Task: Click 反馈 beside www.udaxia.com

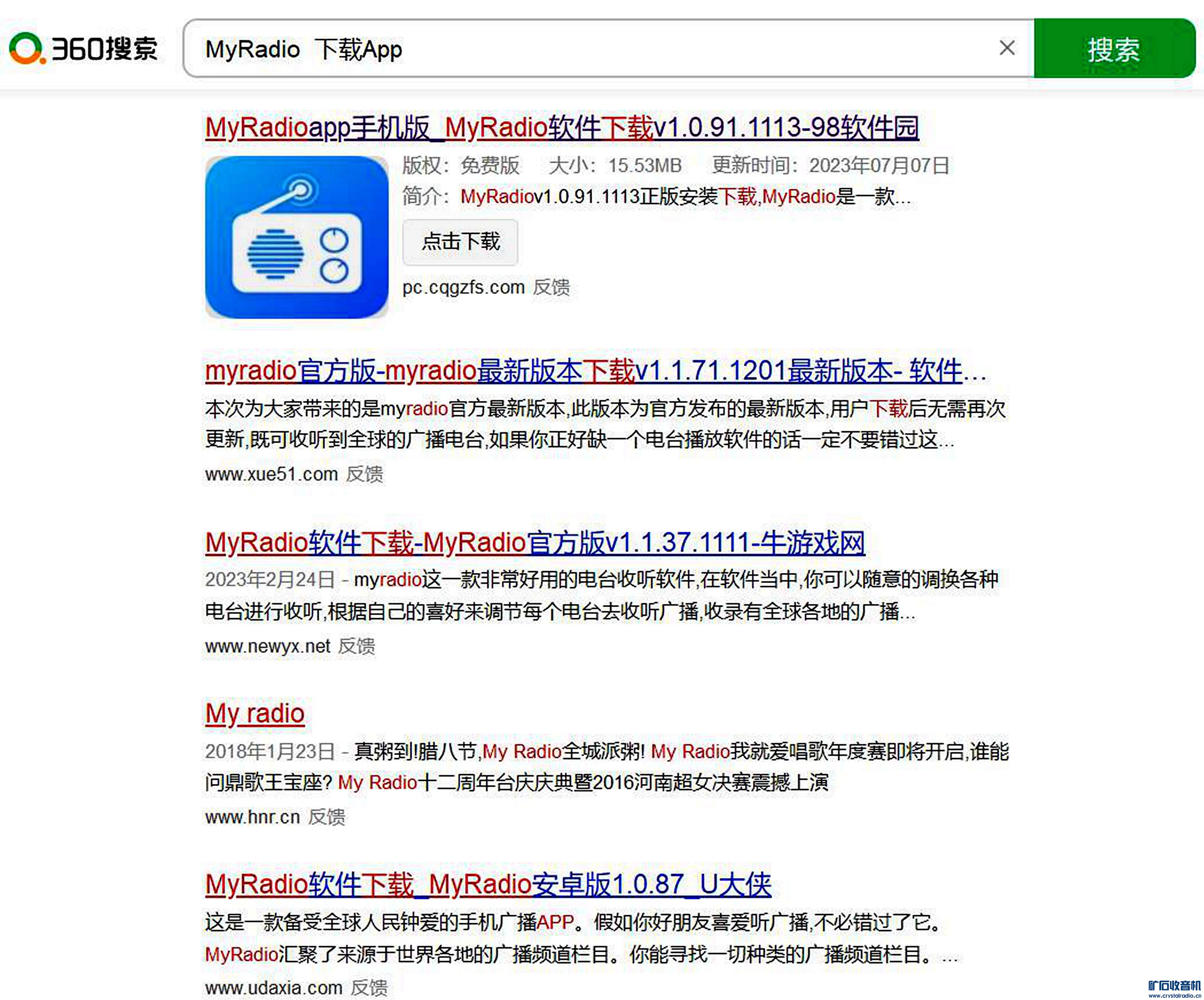Action: click(x=369, y=987)
